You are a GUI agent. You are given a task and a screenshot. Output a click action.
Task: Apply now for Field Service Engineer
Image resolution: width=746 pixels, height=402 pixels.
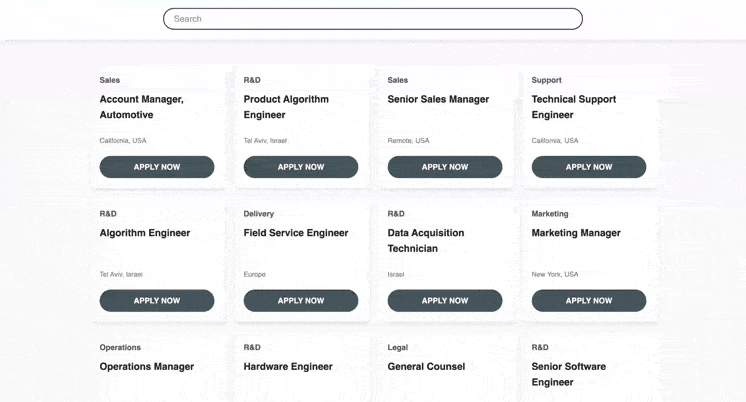click(301, 301)
